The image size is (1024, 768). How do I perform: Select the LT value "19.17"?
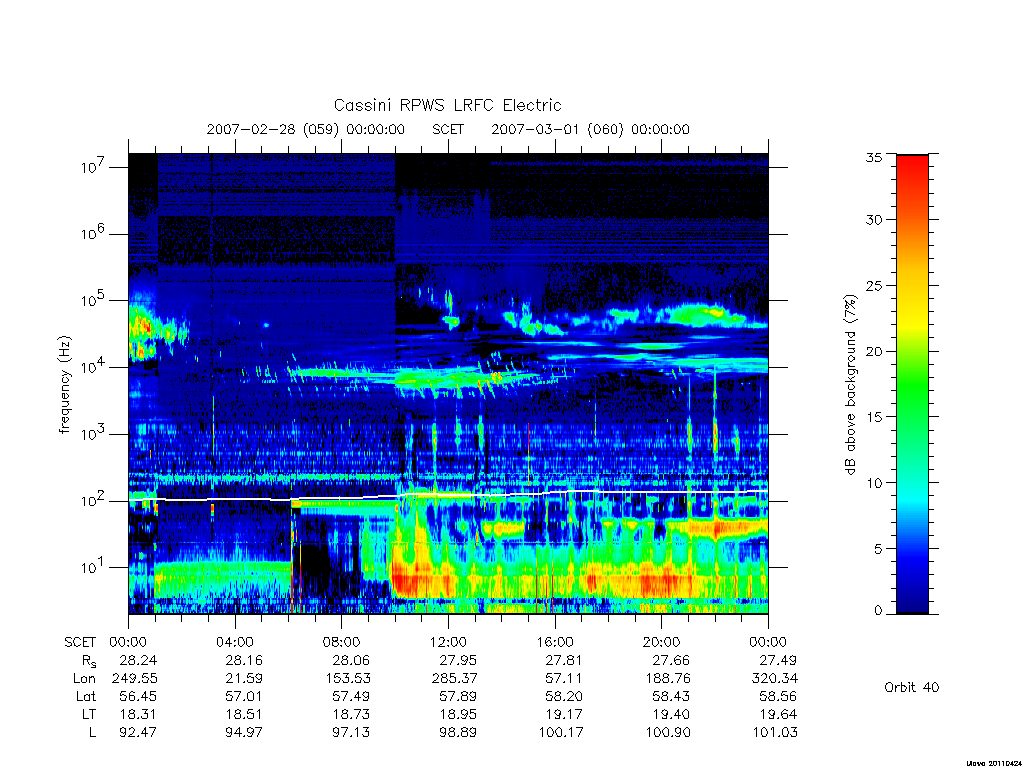click(564, 714)
